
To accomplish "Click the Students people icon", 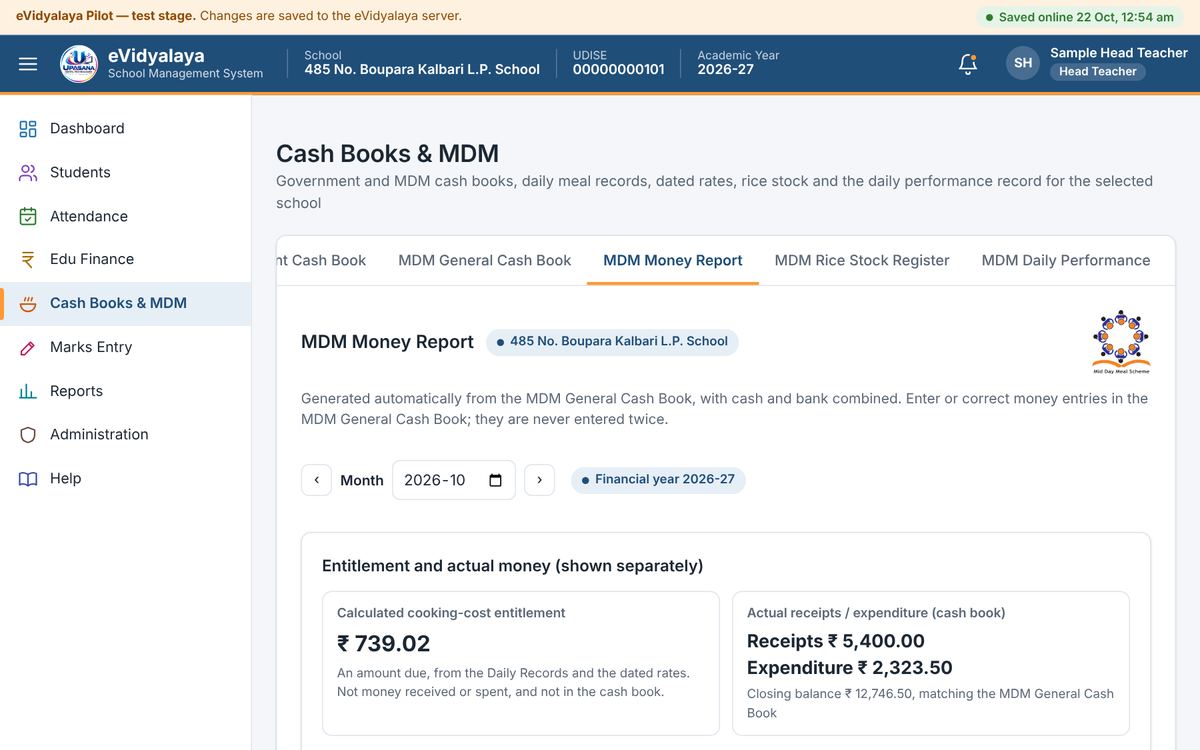I will pyautogui.click(x=28, y=173).
